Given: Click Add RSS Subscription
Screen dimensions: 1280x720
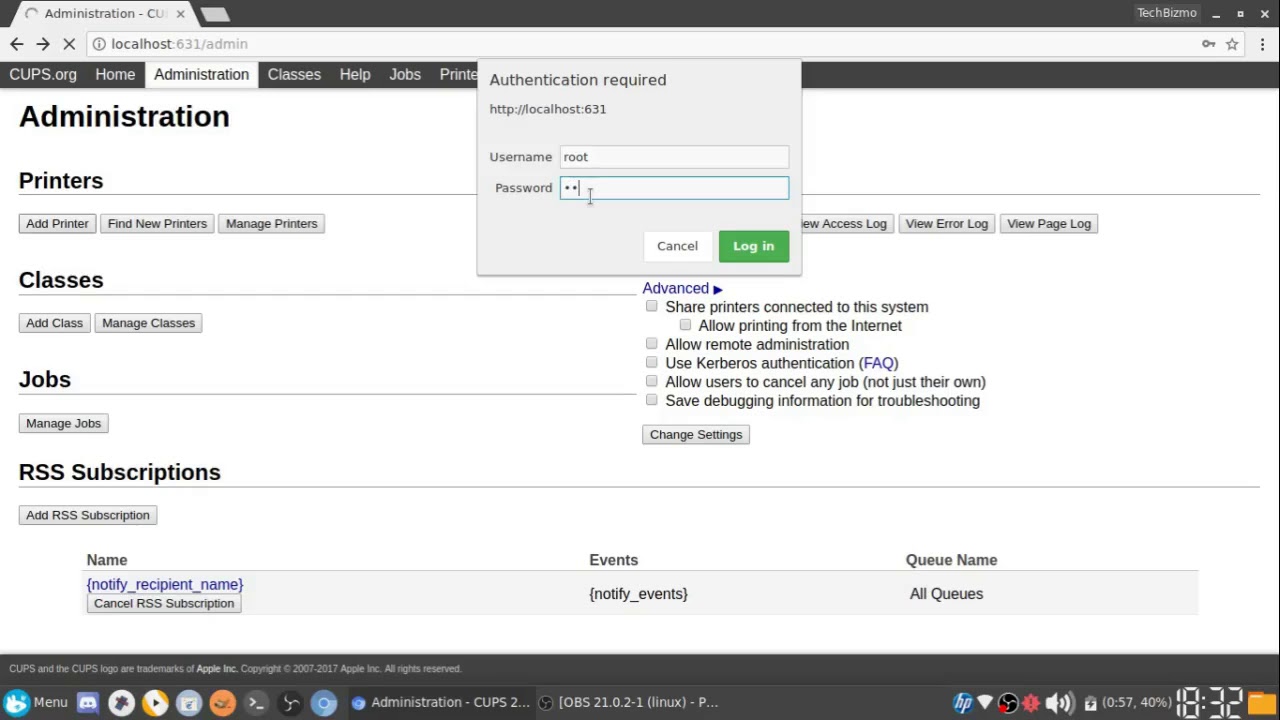Looking at the screenshot, I should (x=88, y=515).
